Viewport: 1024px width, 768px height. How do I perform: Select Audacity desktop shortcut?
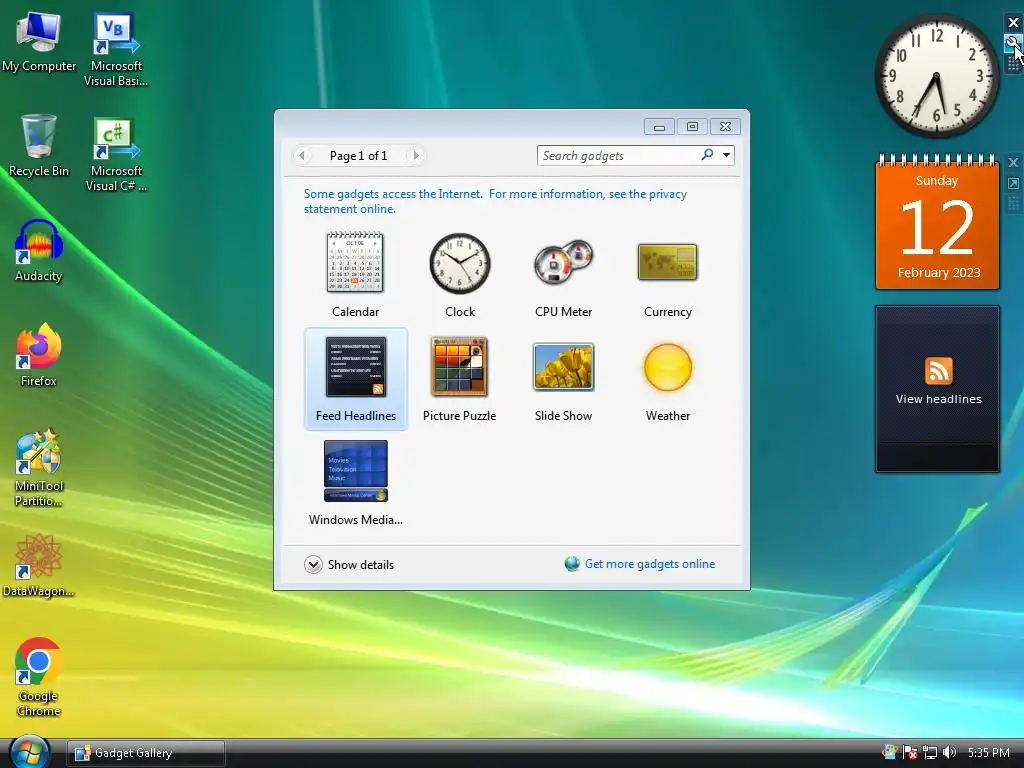(39, 251)
